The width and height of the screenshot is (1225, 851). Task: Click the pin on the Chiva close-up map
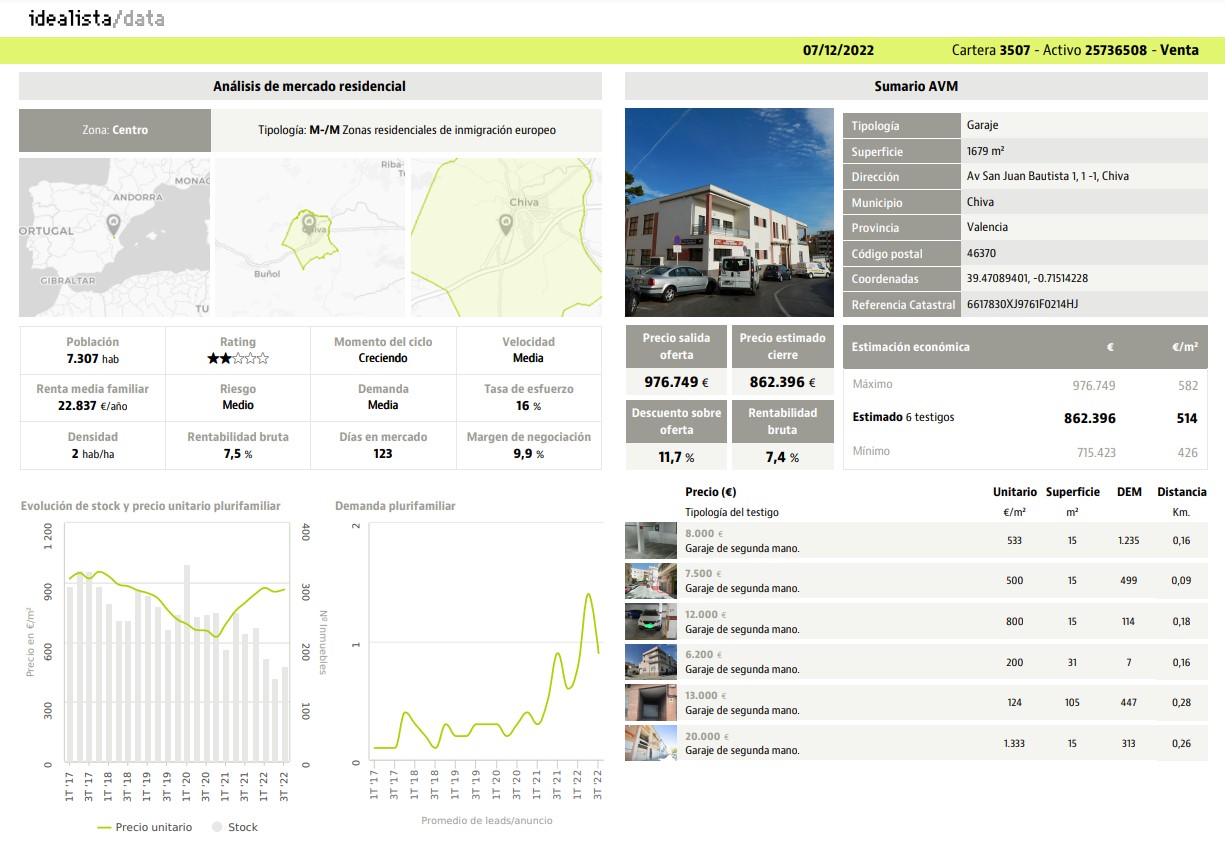tap(505, 225)
